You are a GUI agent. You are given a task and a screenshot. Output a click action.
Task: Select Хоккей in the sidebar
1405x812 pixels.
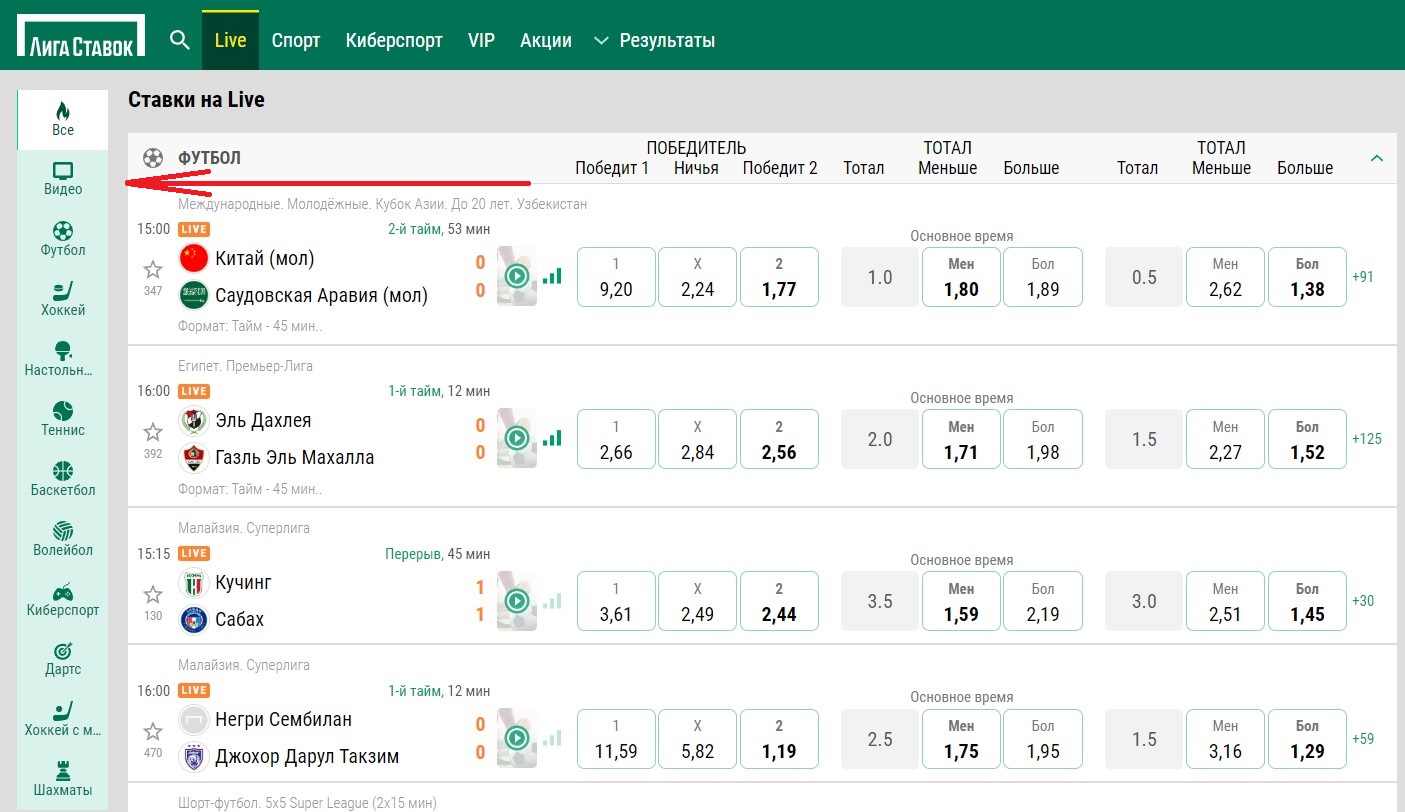[x=63, y=299]
